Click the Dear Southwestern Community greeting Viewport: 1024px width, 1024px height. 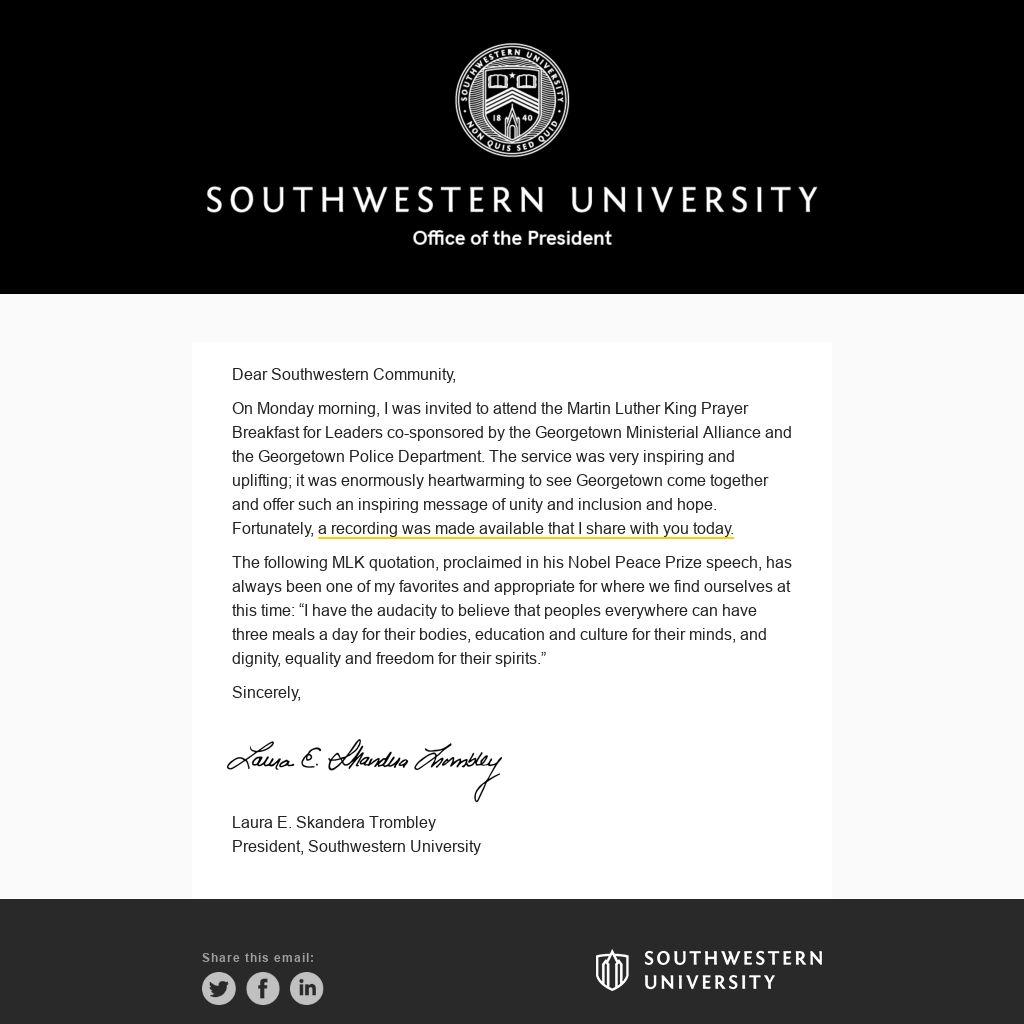click(344, 374)
